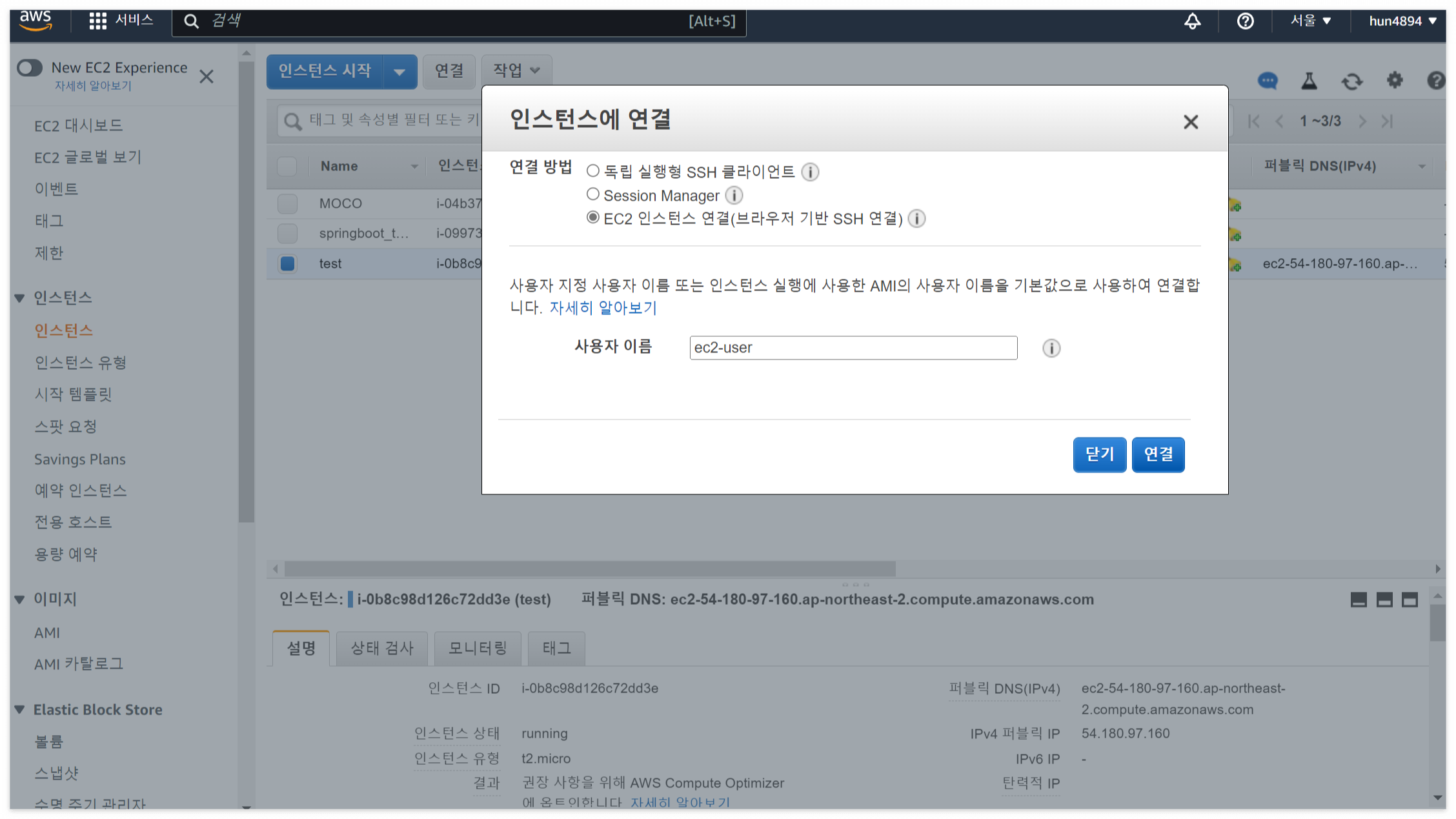Click info icon next to Session Manager

(734, 195)
